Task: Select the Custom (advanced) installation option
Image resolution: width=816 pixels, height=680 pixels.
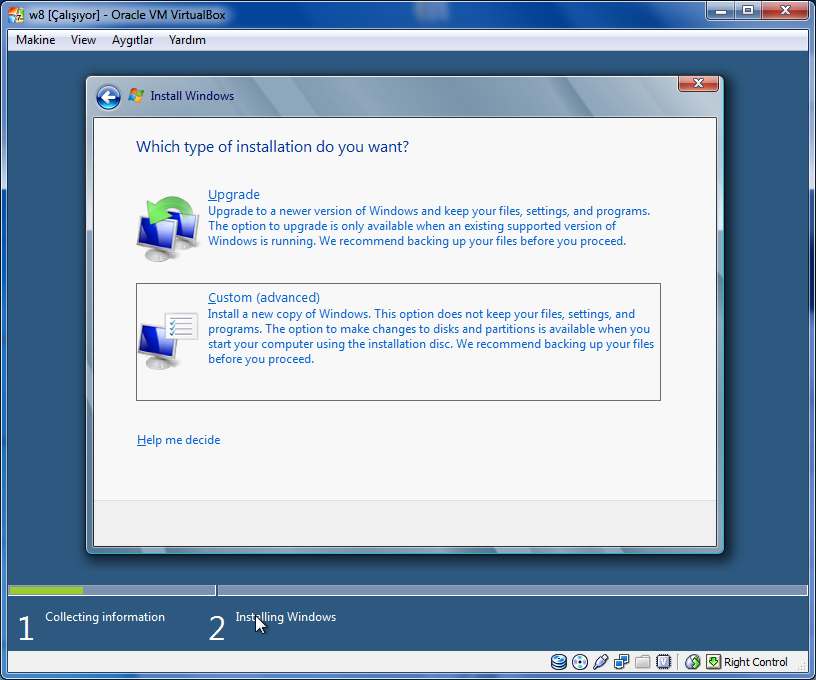Action: point(398,342)
